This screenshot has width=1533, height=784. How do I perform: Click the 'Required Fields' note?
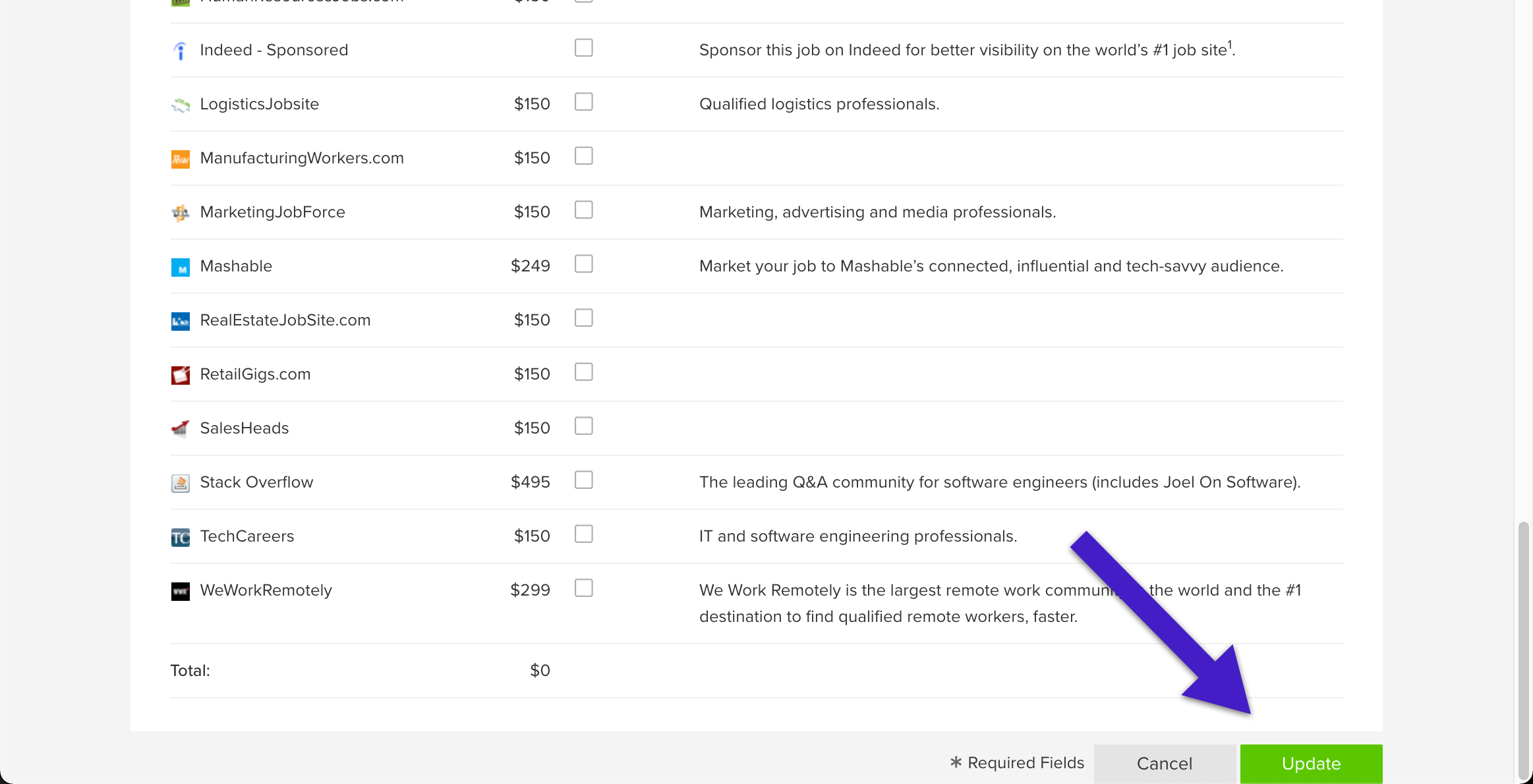(x=1026, y=763)
